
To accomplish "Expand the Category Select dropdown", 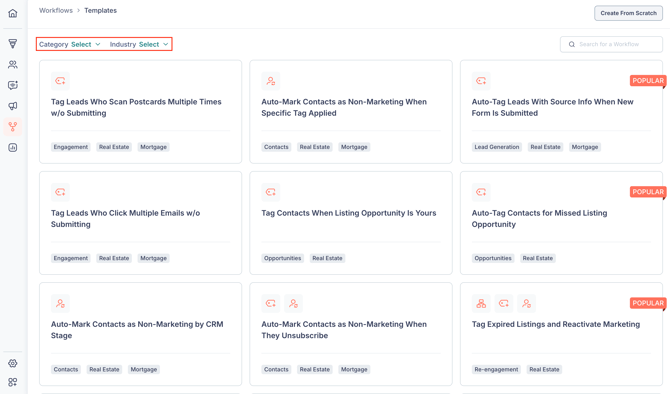I will coord(70,44).
